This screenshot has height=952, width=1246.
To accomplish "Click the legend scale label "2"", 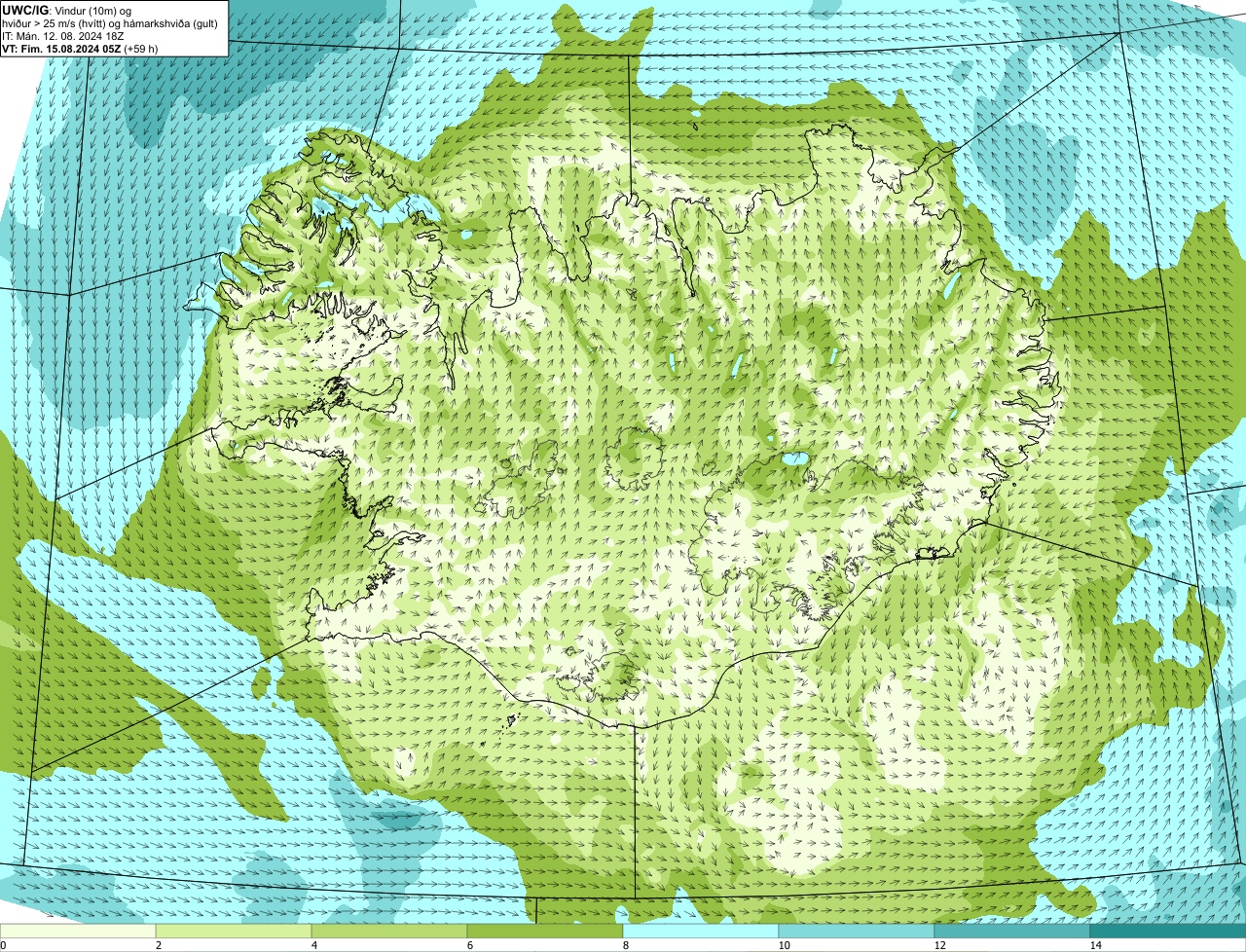I will (158, 945).
